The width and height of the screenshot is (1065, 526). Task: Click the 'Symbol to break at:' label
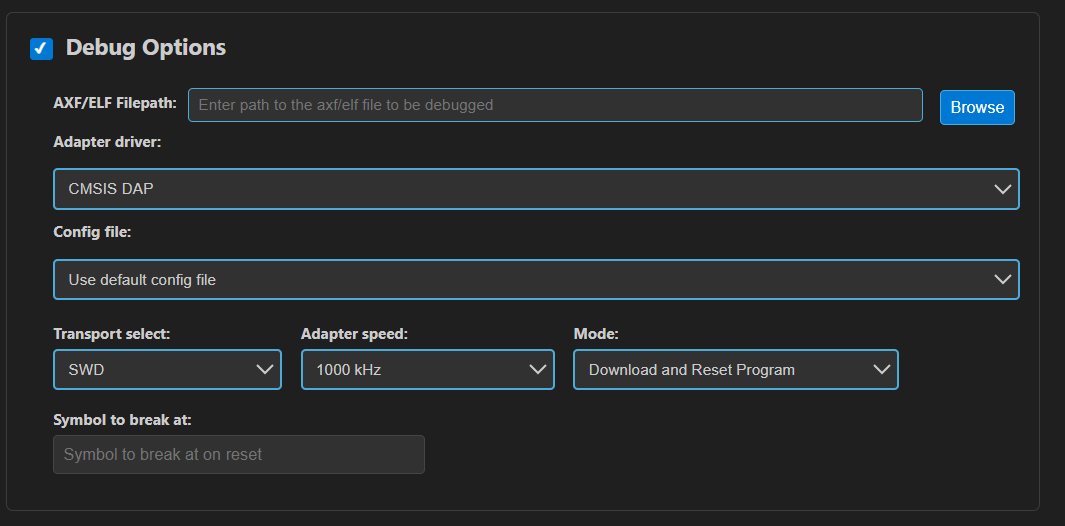coord(122,419)
